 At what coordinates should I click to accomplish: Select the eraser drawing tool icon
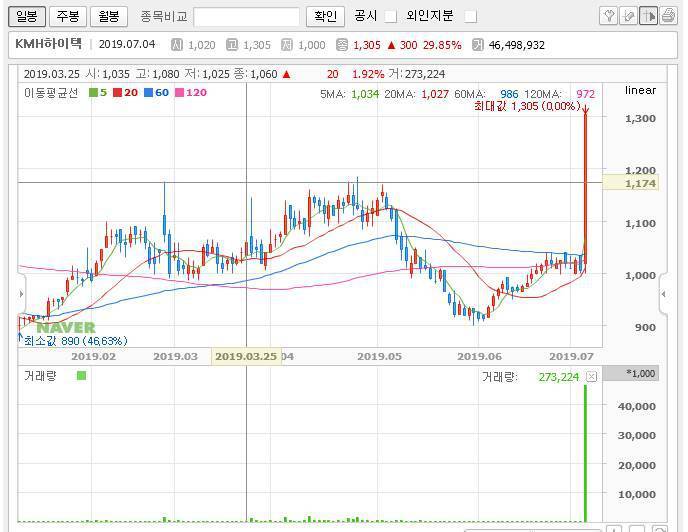[x=628, y=16]
